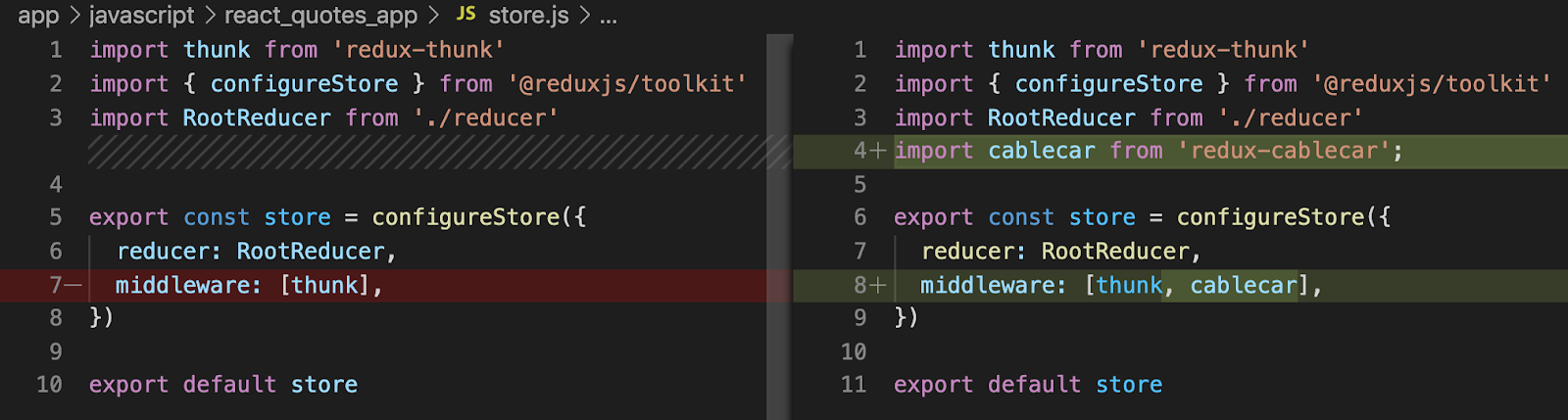1568x420 pixels.
Task: Click 'configureStore' import on left line 2
Action: click(x=304, y=84)
